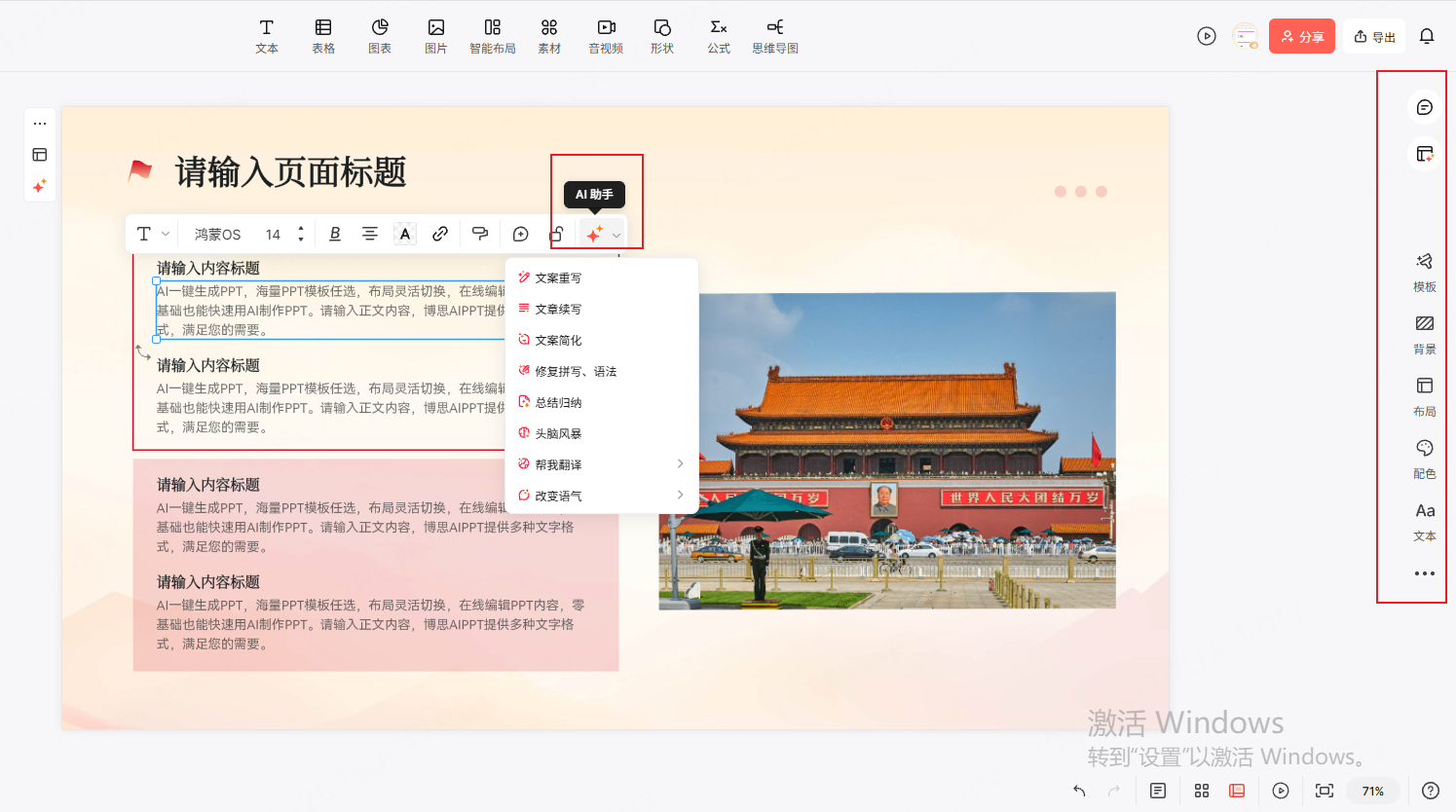
Task: Open 布局 layout panel
Action: point(1425,396)
